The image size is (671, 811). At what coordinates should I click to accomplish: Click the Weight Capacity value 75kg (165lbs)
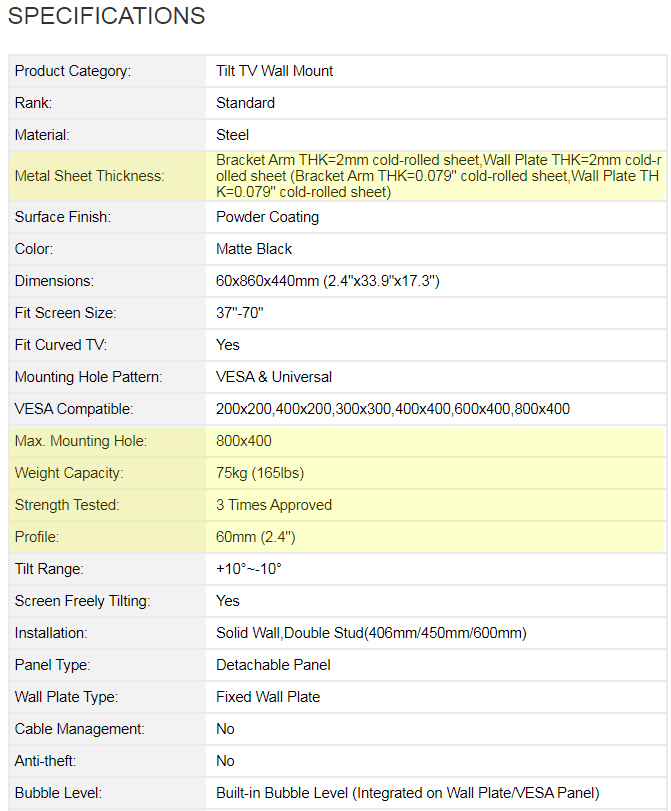pos(260,473)
